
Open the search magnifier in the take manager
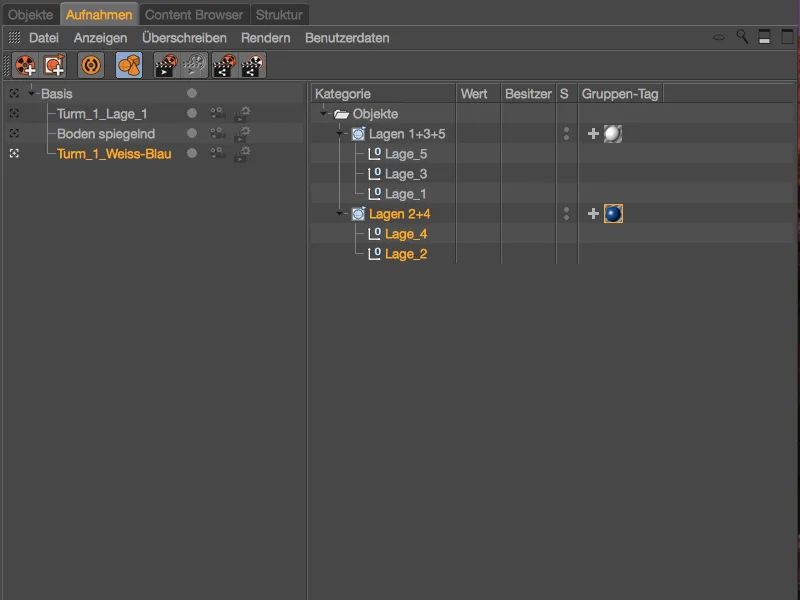coord(742,36)
